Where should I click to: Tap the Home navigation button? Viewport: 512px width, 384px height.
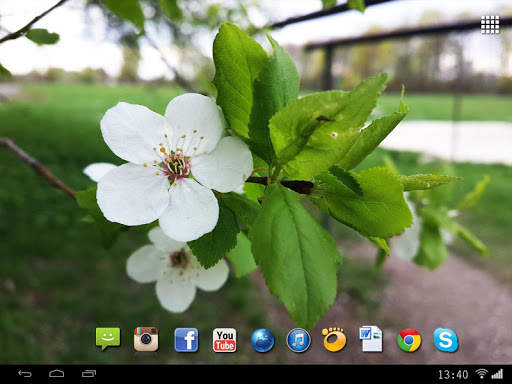click(x=57, y=374)
